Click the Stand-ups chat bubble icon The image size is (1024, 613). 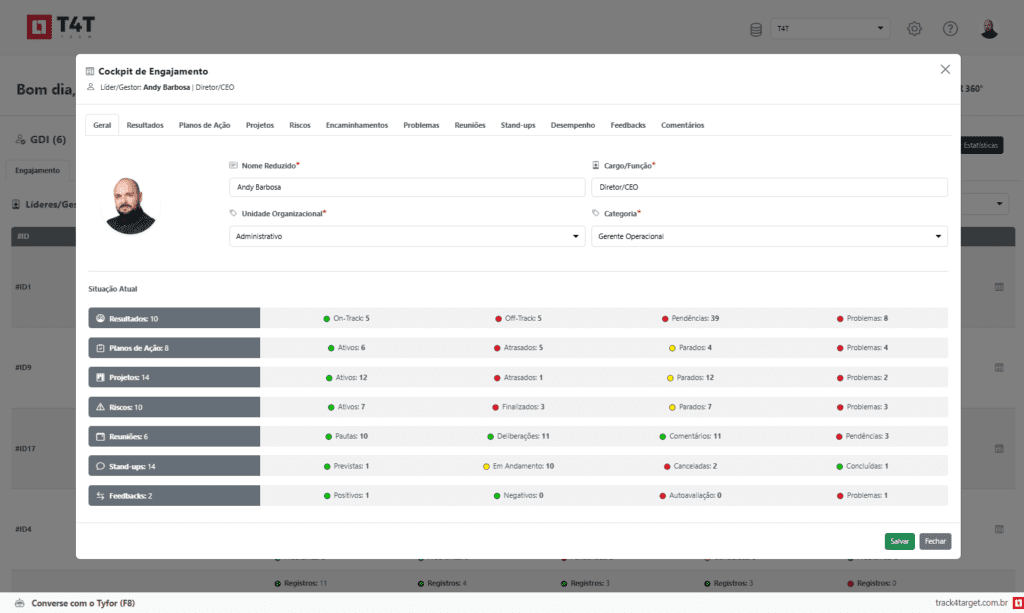(x=100, y=466)
